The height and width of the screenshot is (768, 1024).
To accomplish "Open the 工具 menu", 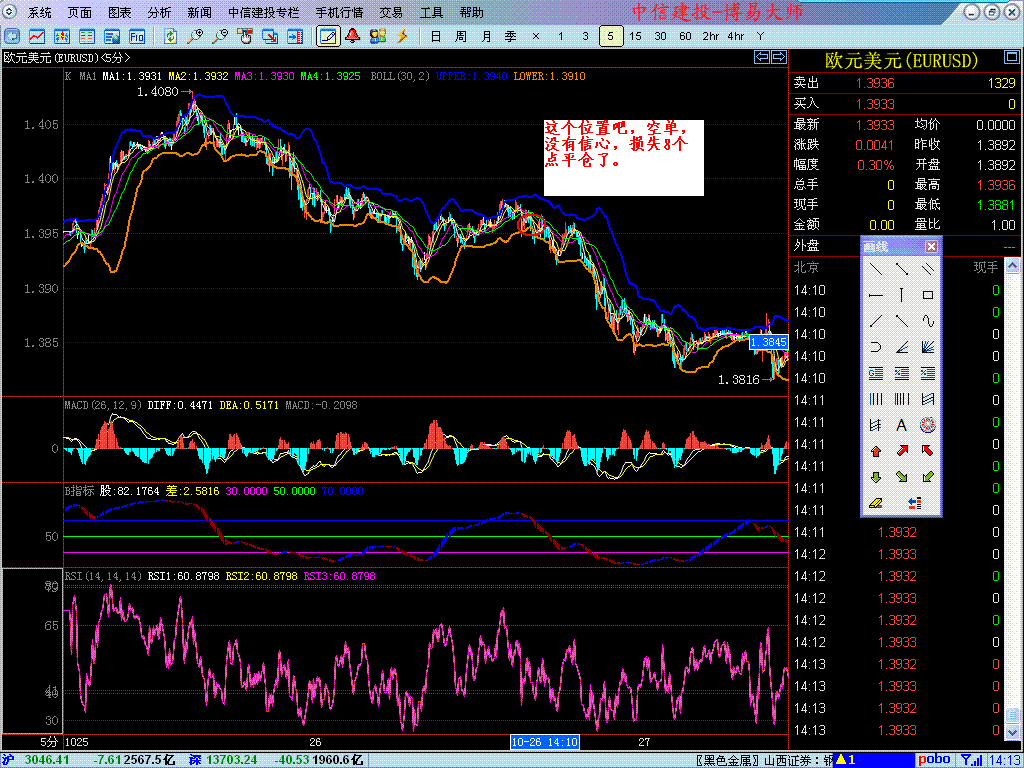I will pos(431,12).
